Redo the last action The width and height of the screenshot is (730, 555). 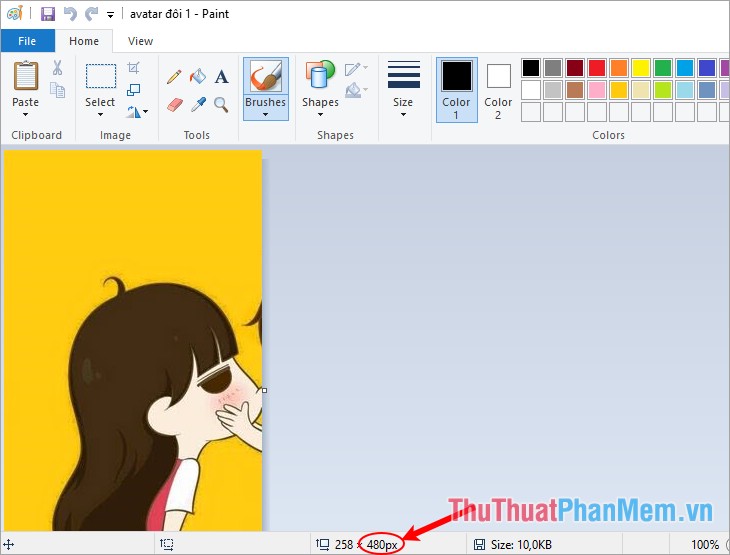(91, 14)
